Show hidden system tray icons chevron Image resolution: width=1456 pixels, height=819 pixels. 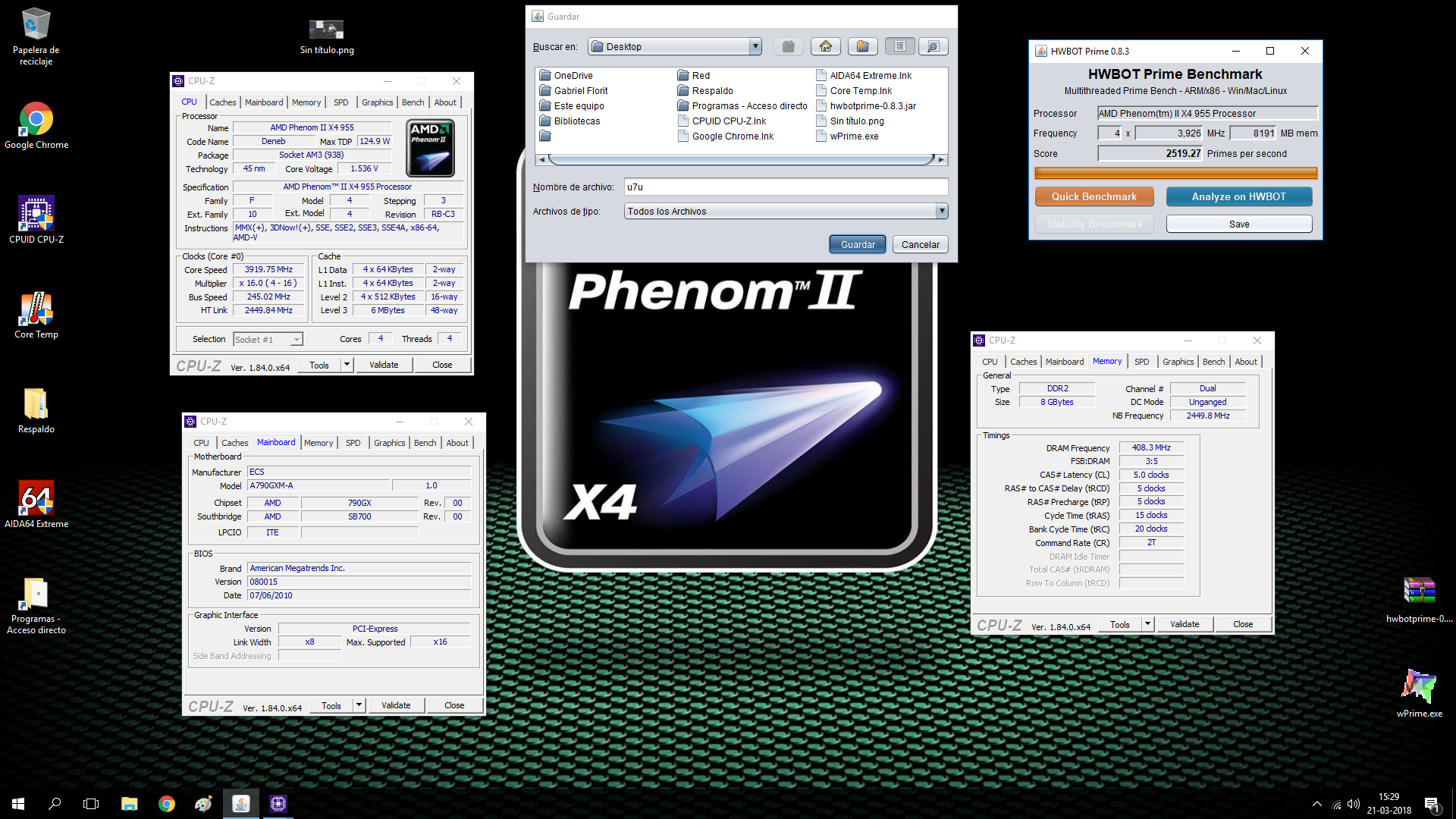point(1316,804)
